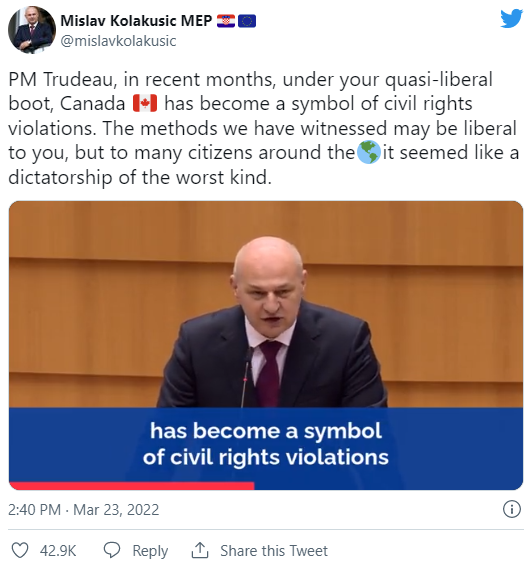530x565 pixels.
Task: Click the tweet body text
Action: pyautogui.click(x=264, y=128)
